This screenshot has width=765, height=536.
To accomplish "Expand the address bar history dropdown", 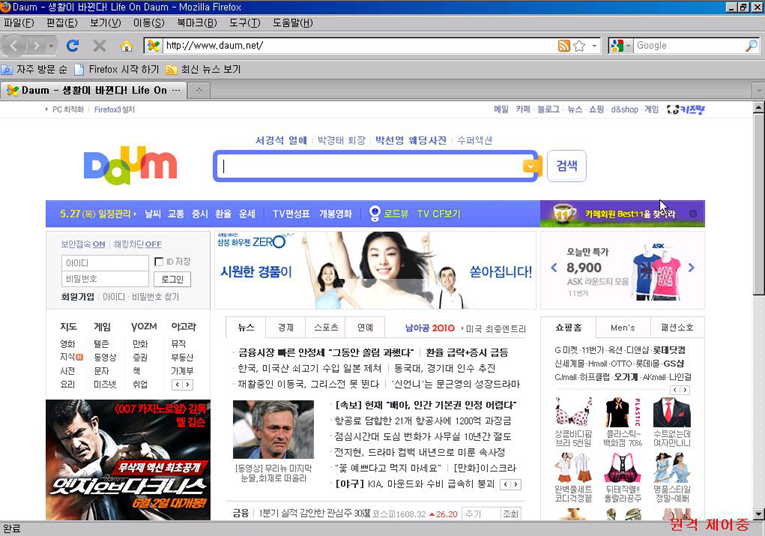I will coord(594,46).
